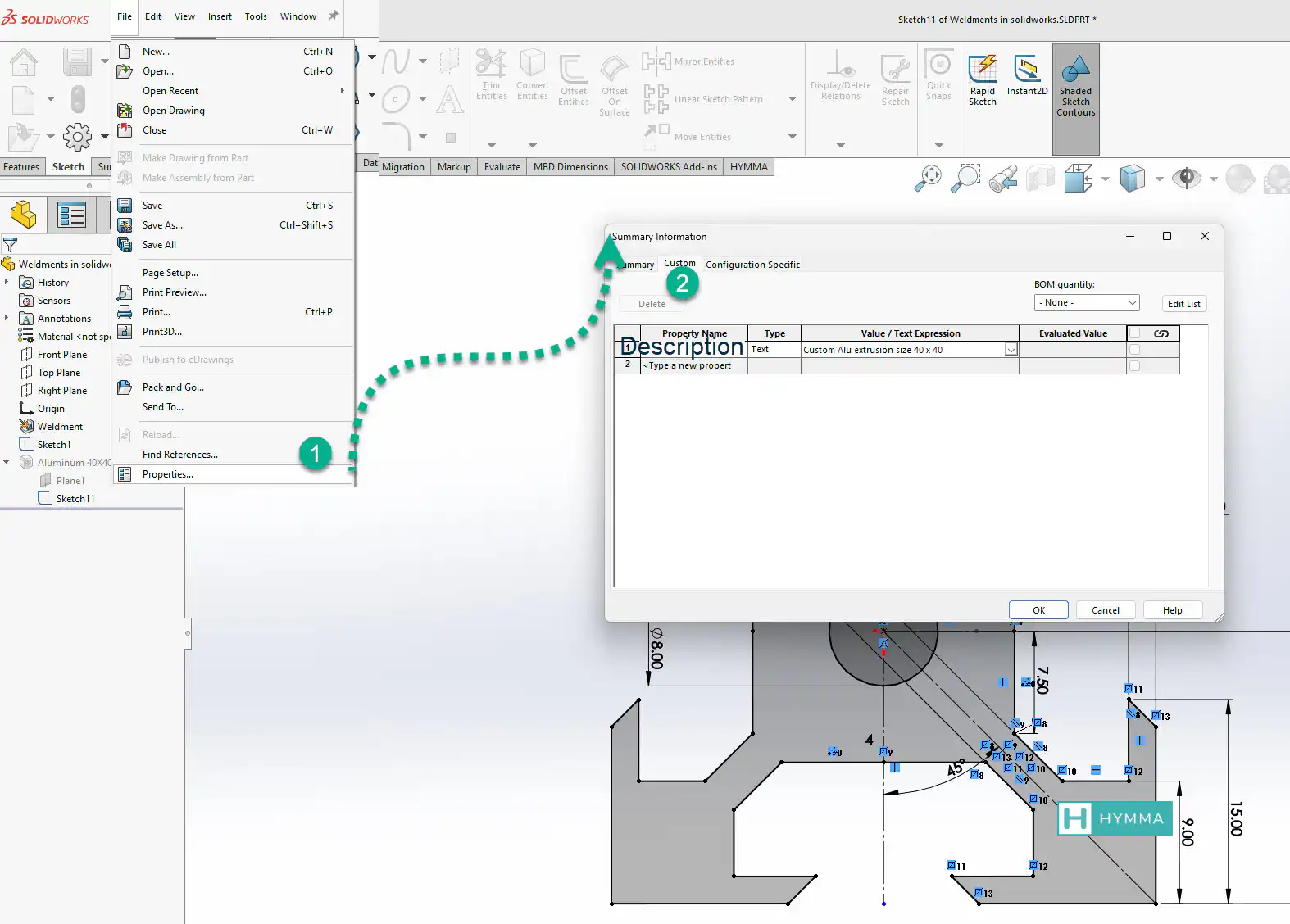Click Cancel in Summary Information dialog
The height and width of the screenshot is (924, 1290).
1105,610
